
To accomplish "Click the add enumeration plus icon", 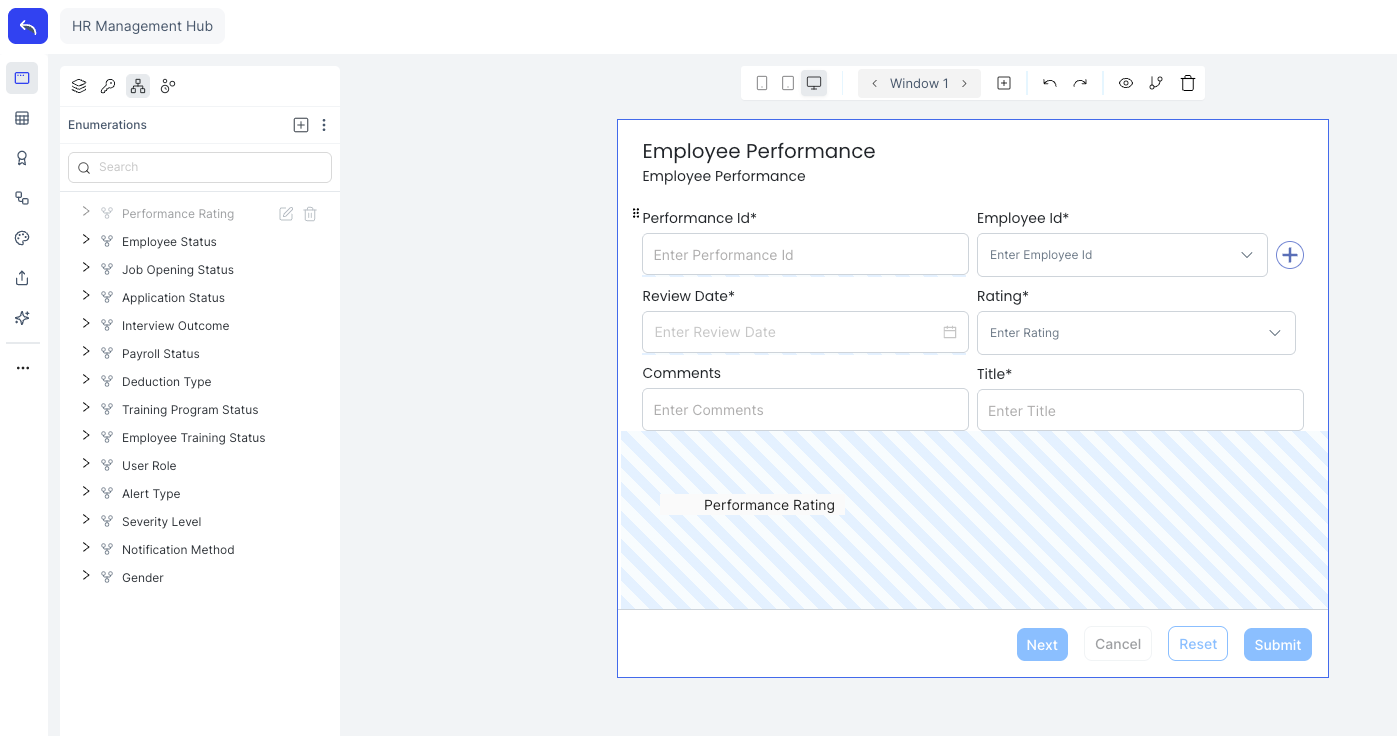I will click(301, 125).
